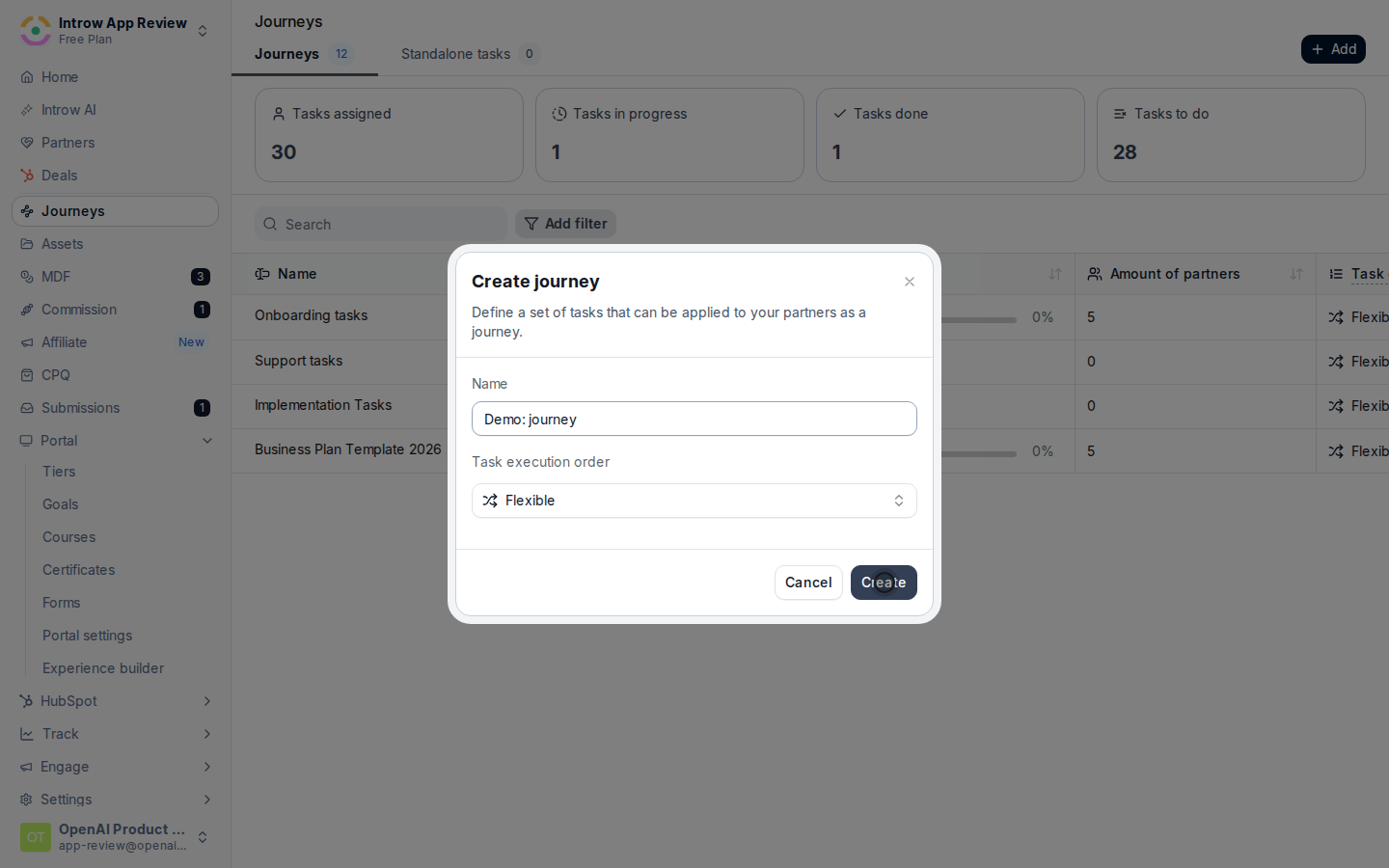The height and width of the screenshot is (868, 1389).
Task: Open Onboarding tasks journey row
Action: click(312, 315)
